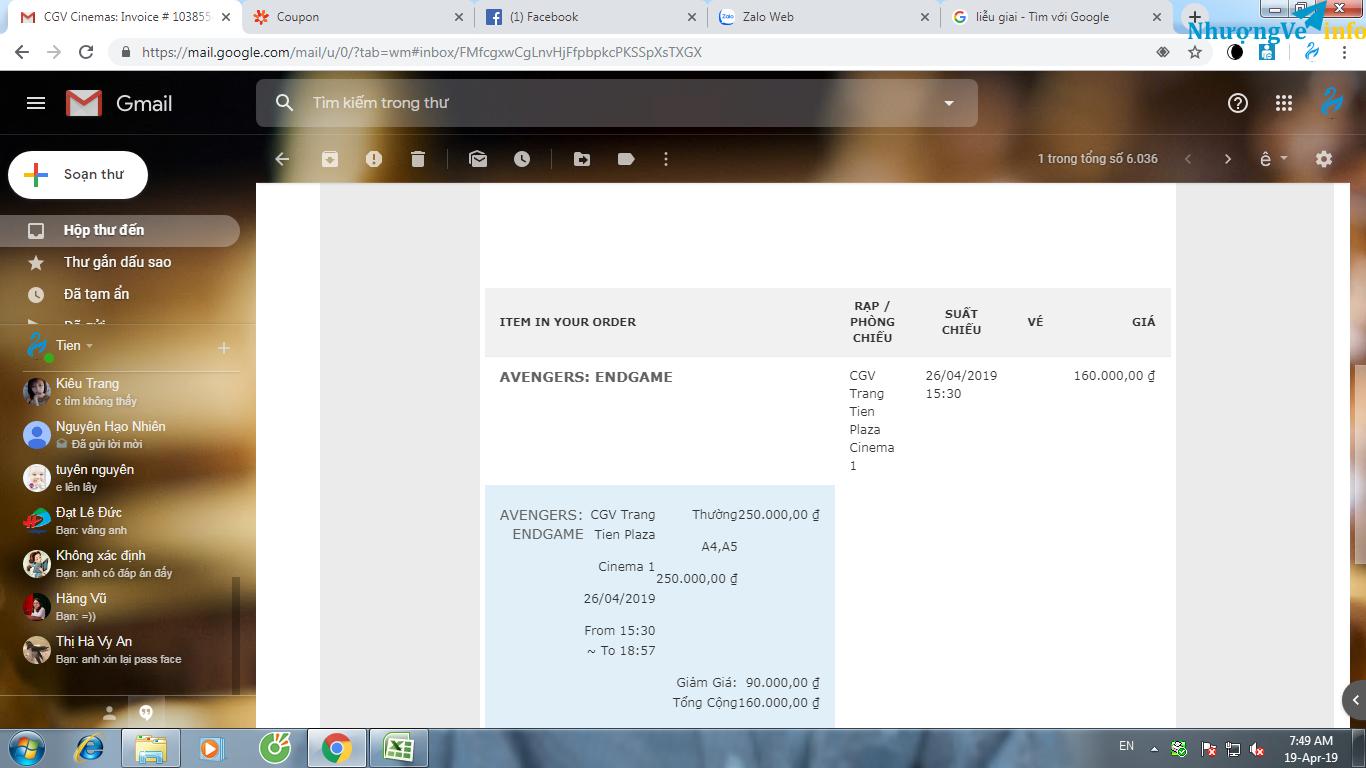Screen dimensions: 1366x768
Task: Switch to the Facebook tab
Action: coord(591,17)
